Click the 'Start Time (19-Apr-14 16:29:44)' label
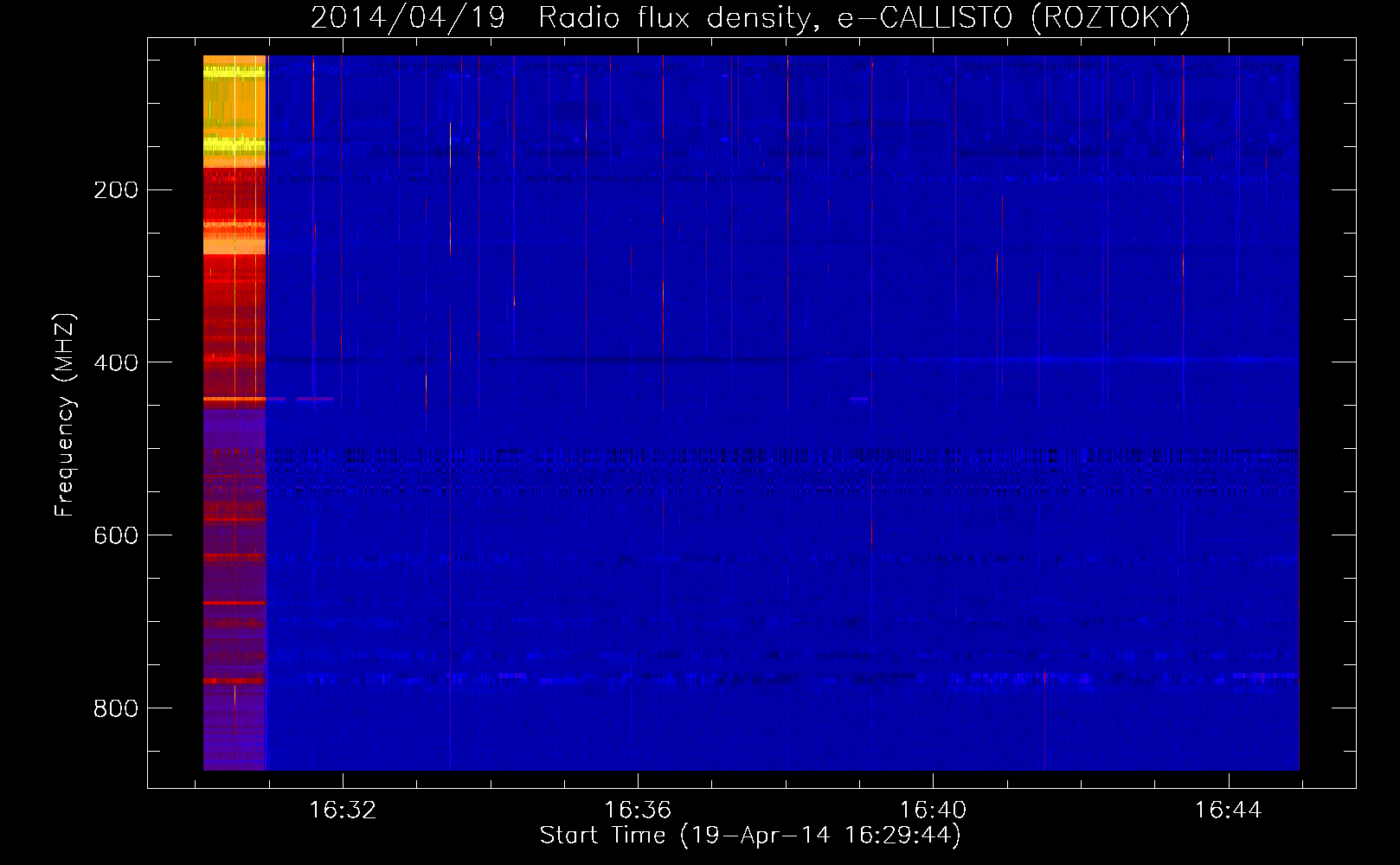 750,836
